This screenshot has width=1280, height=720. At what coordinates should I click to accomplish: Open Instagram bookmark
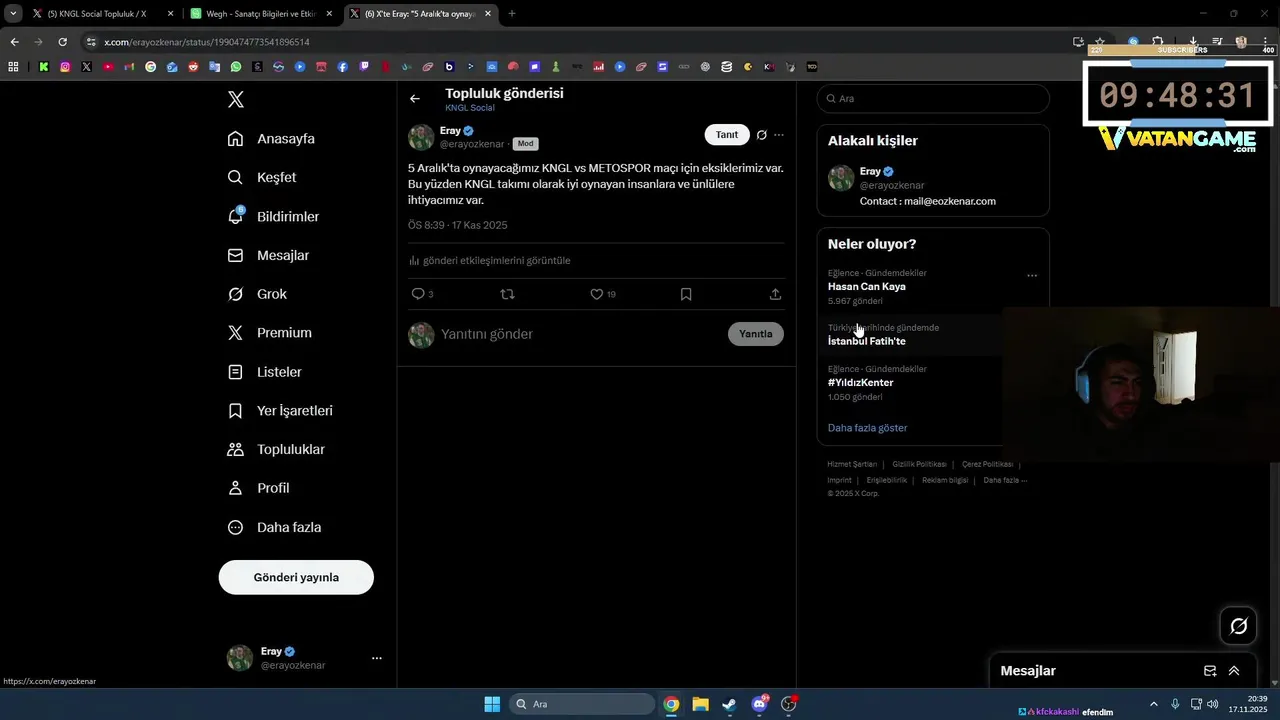pos(65,67)
